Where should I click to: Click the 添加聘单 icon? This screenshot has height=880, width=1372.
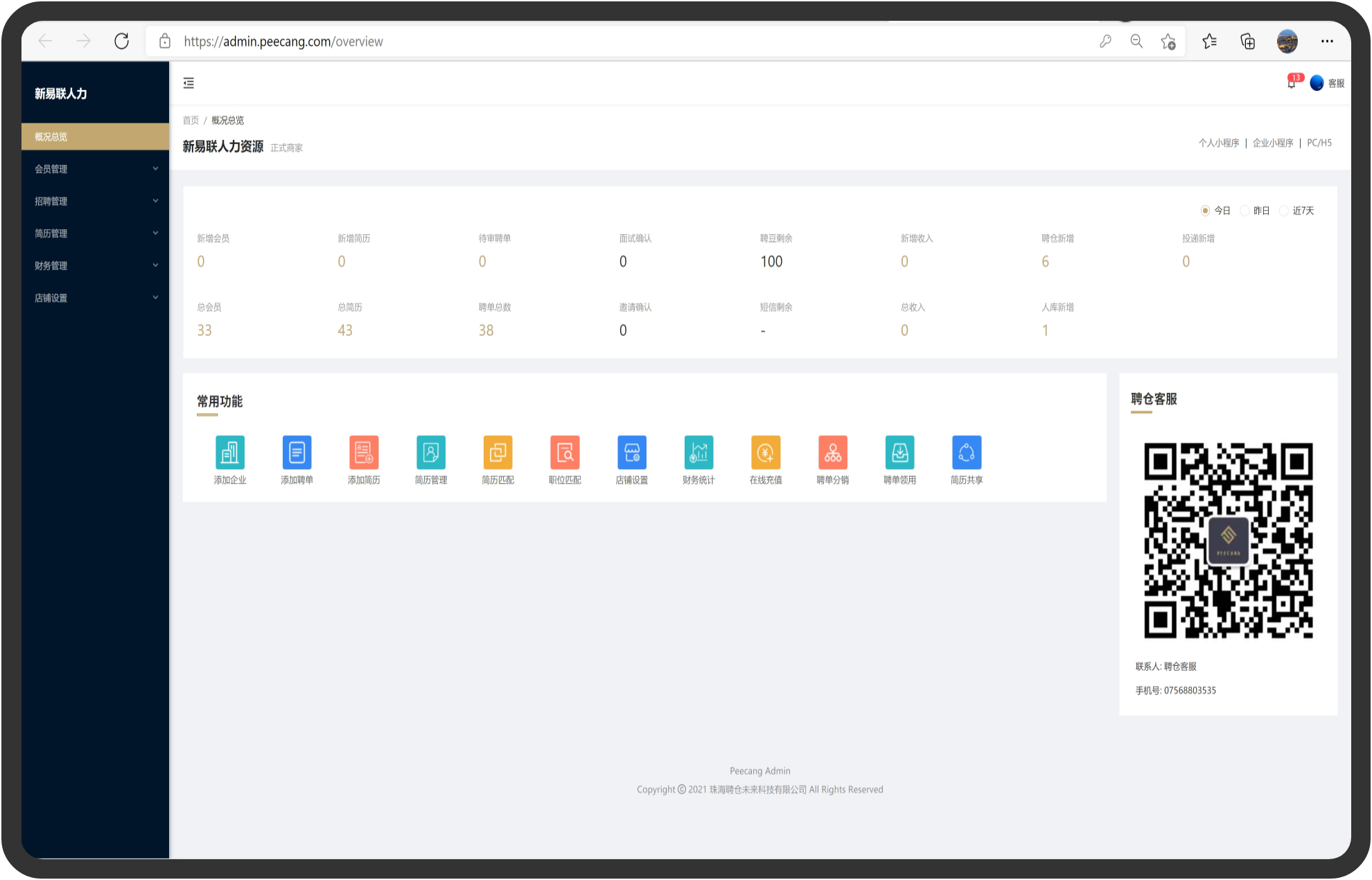pyautogui.click(x=297, y=453)
